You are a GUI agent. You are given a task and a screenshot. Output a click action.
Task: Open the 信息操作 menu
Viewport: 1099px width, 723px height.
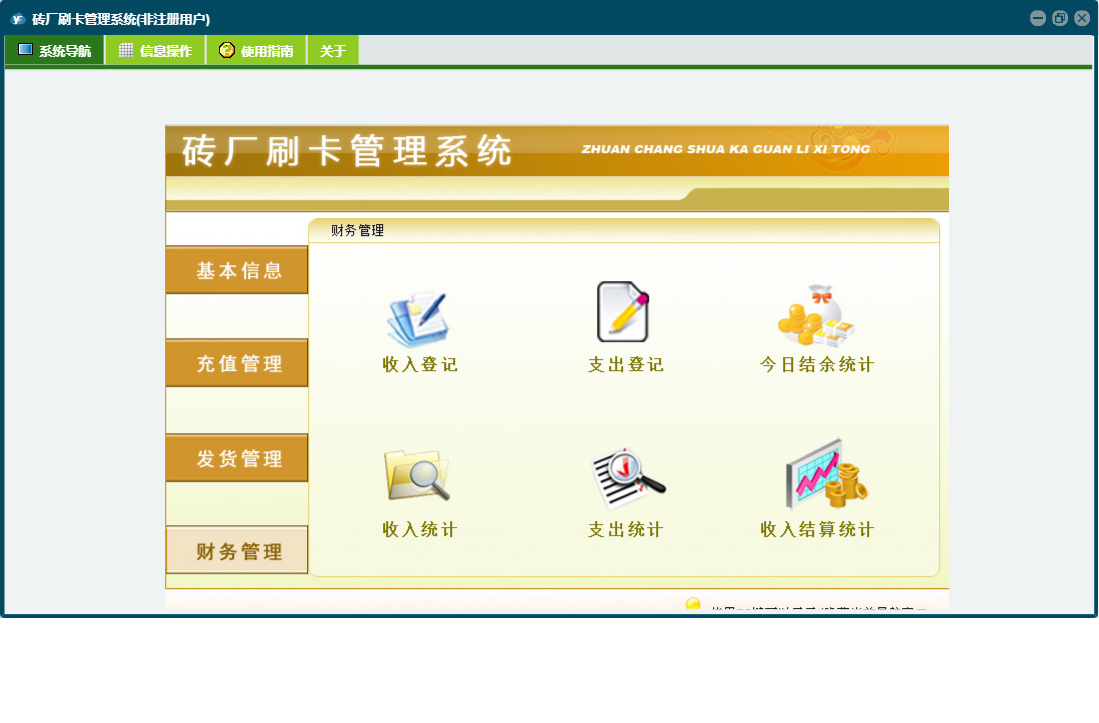156,50
